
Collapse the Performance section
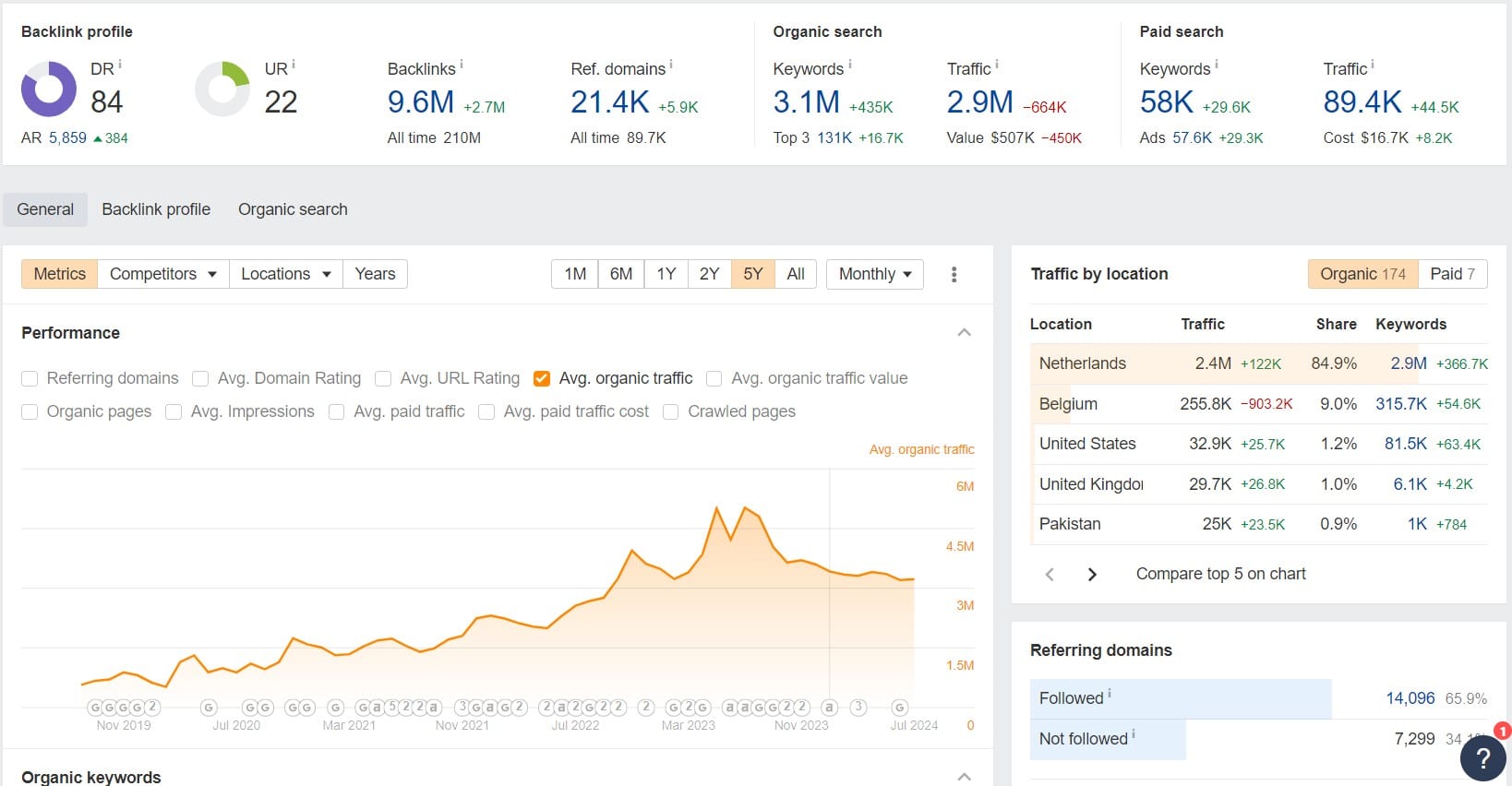click(964, 332)
